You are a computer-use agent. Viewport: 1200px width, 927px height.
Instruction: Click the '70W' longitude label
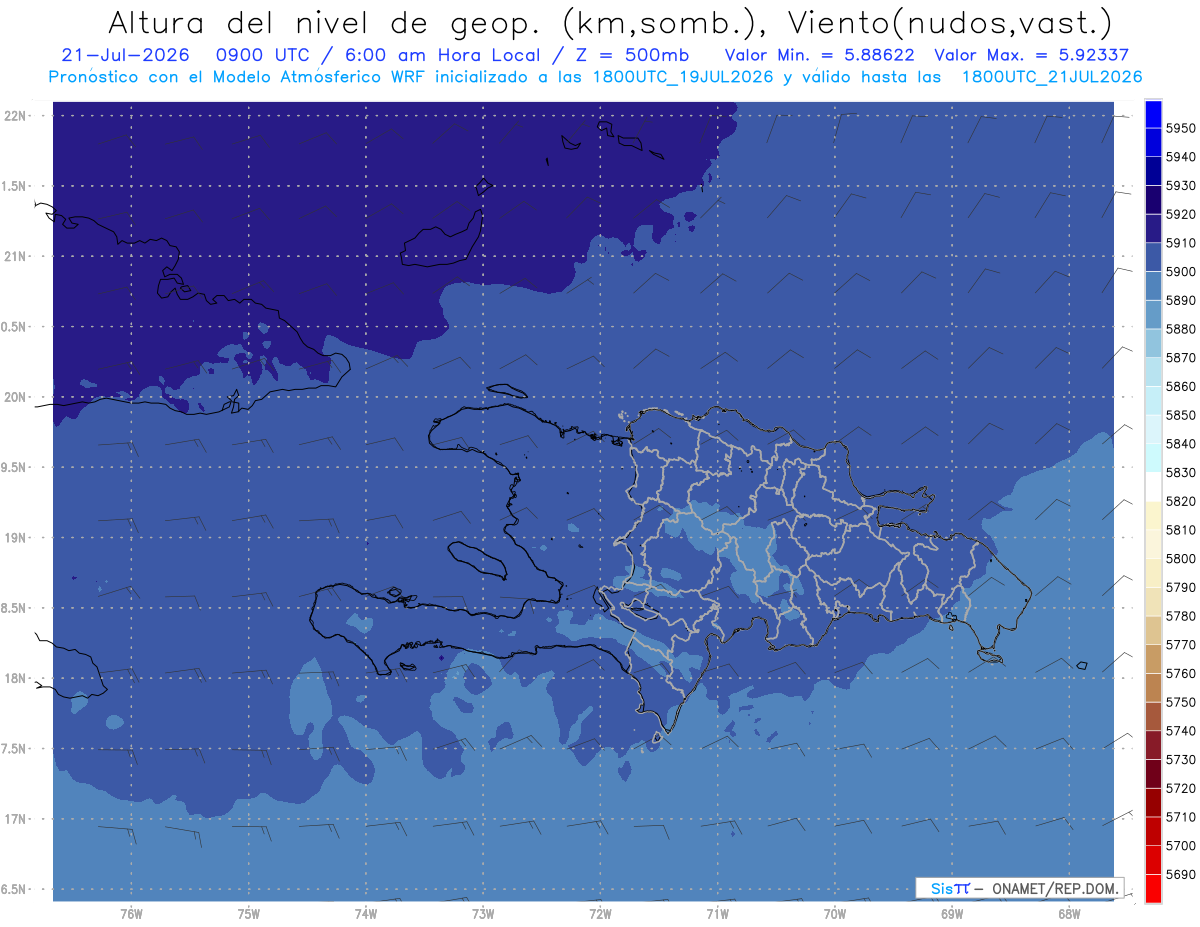click(x=835, y=914)
